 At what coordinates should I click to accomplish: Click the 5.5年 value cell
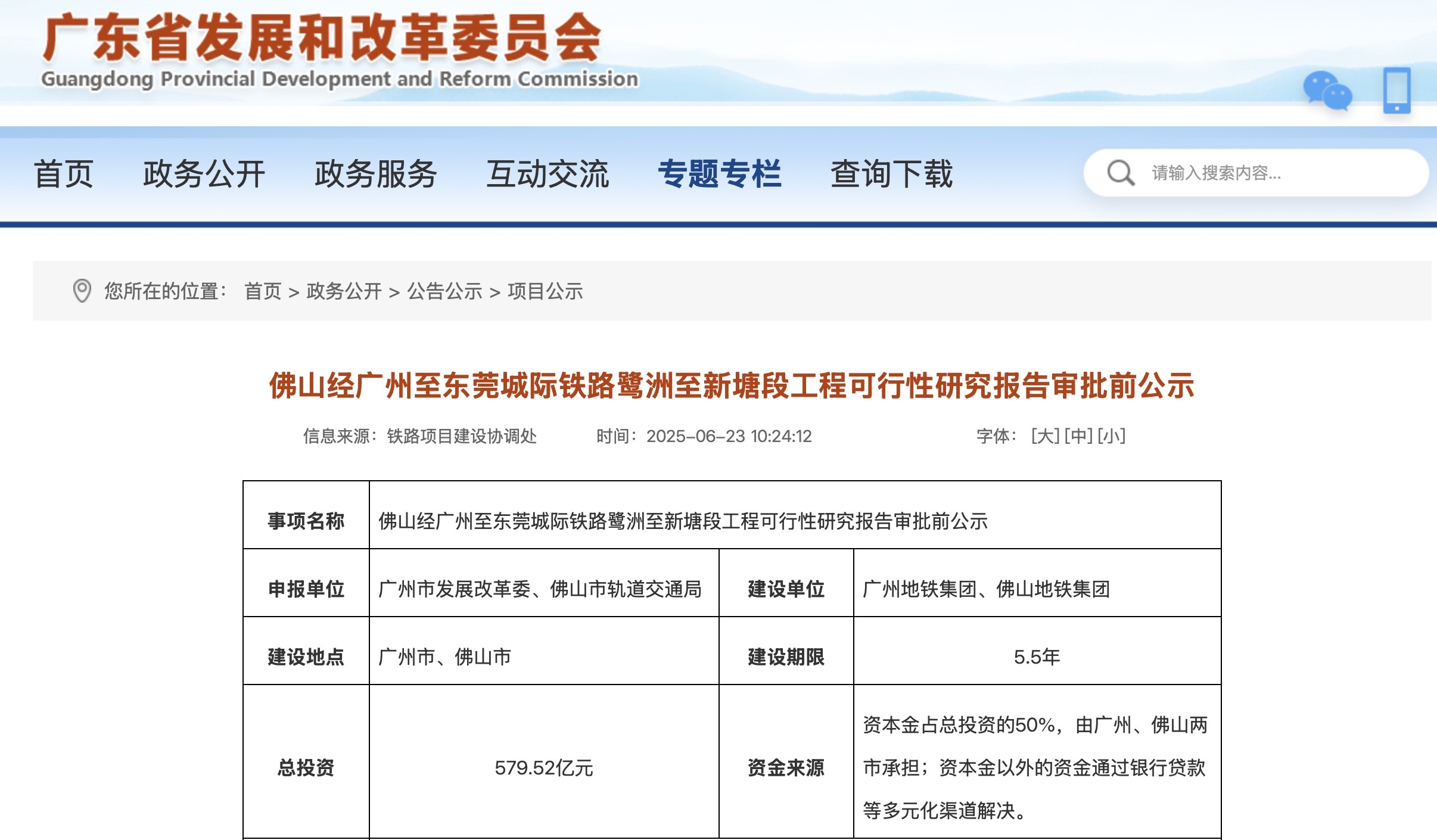1037,651
